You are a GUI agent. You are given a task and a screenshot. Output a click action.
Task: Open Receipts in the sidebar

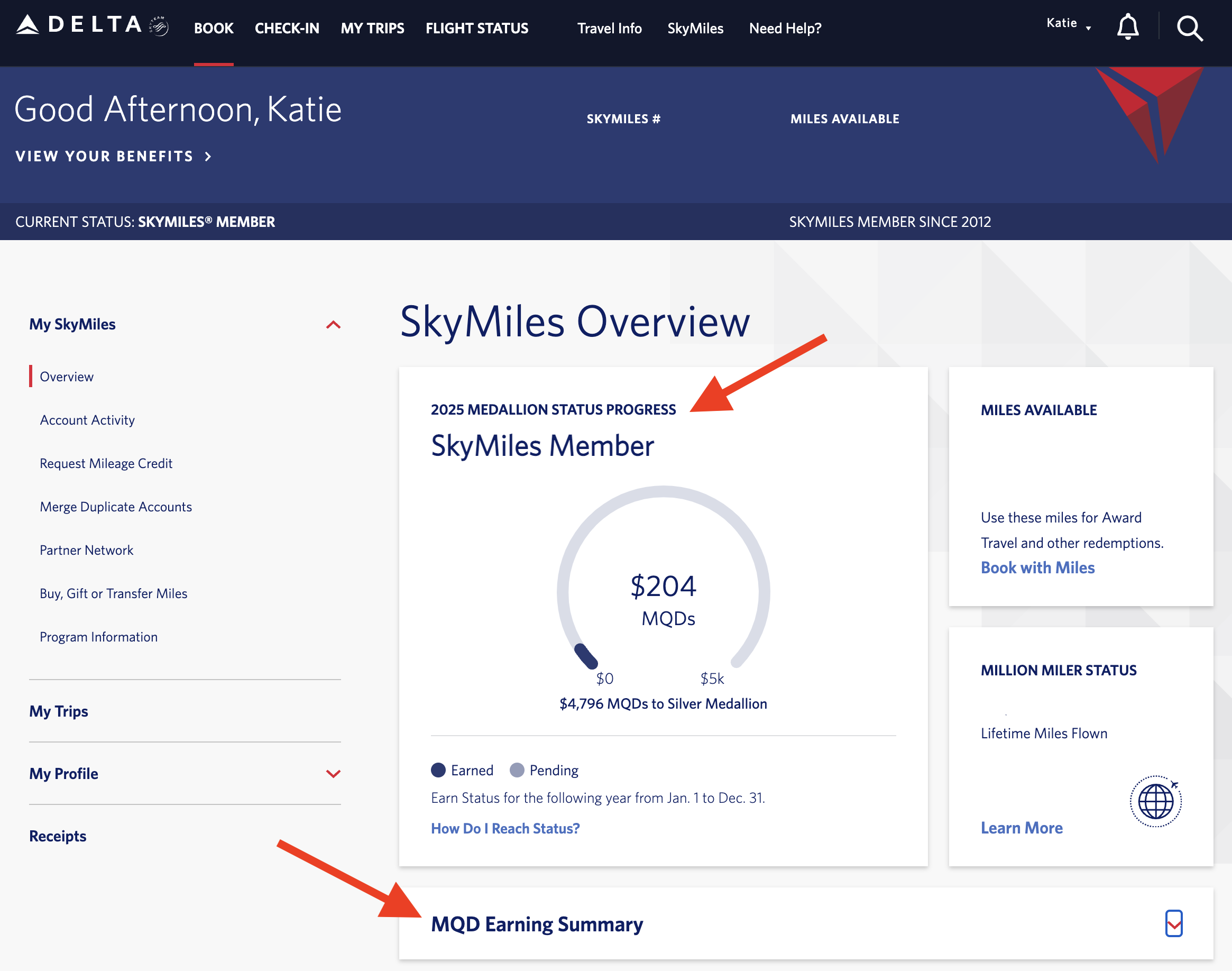58,836
